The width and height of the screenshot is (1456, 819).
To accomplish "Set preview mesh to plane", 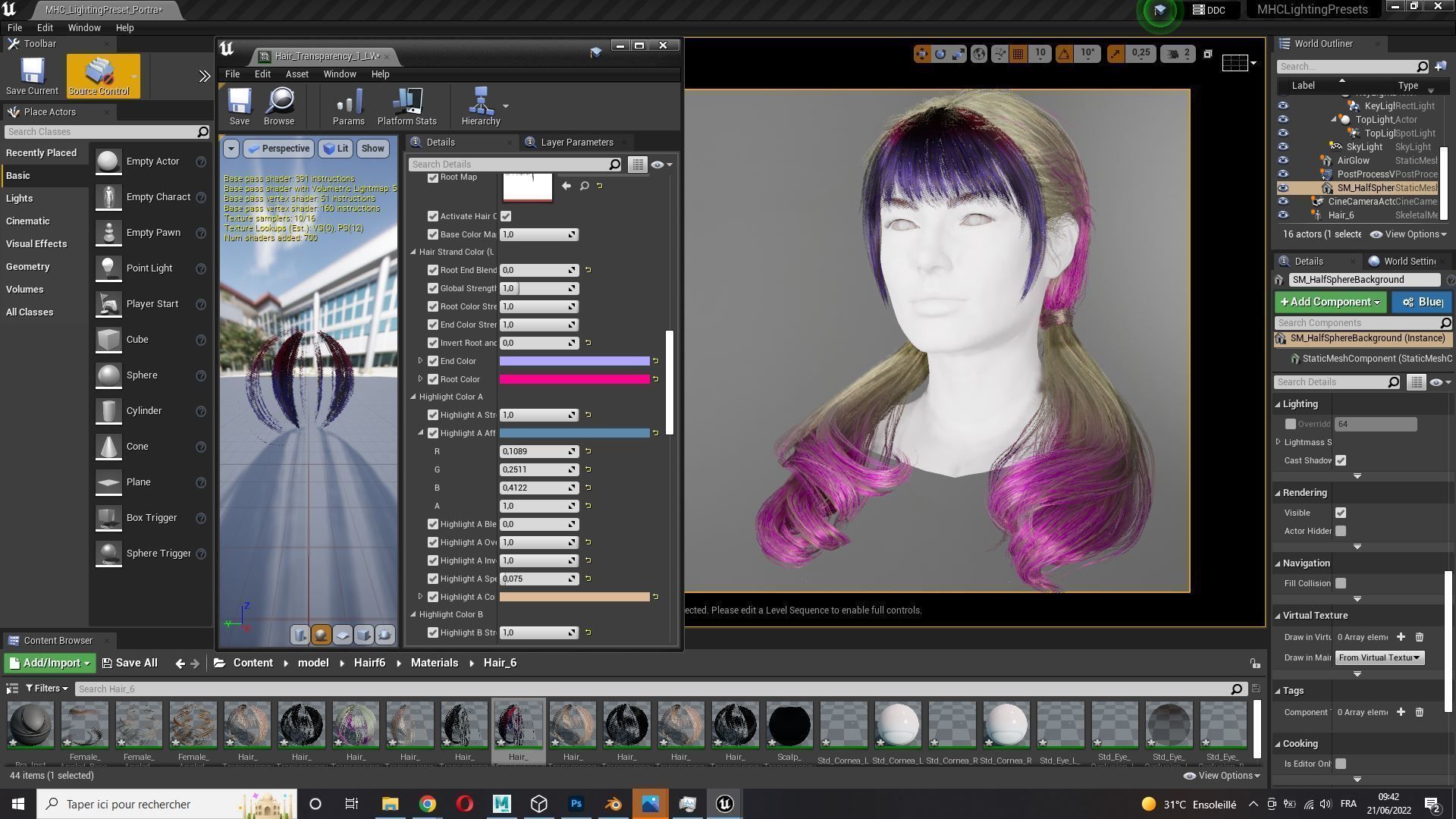I will click(342, 635).
